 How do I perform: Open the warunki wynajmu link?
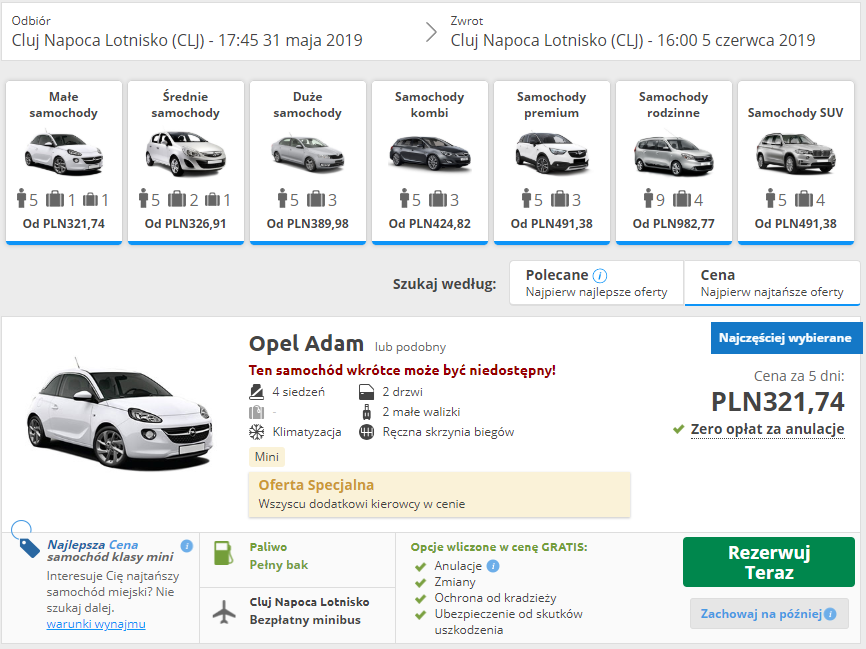(x=96, y=624)
